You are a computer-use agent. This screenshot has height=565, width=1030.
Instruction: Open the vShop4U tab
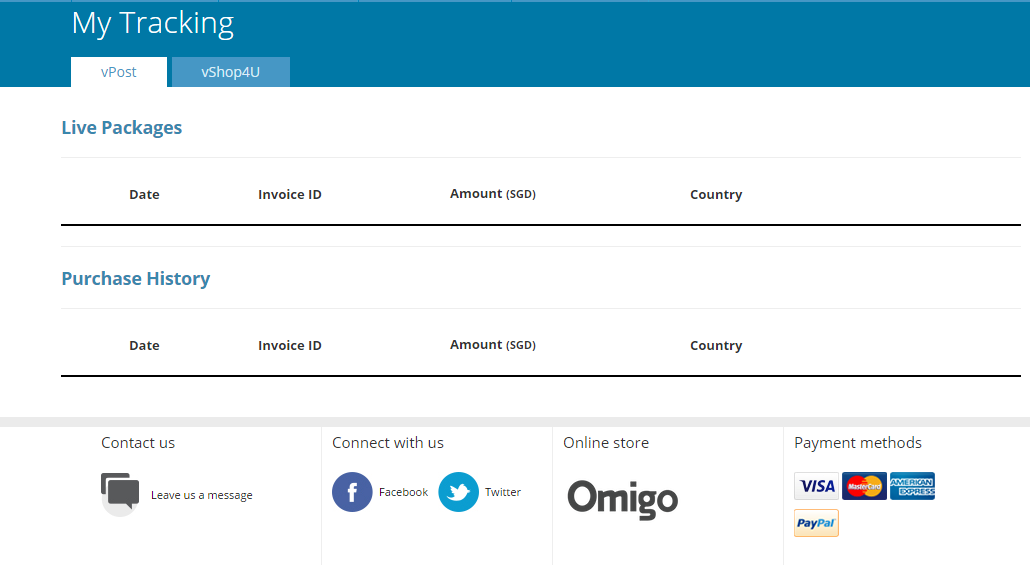(230, 72)
